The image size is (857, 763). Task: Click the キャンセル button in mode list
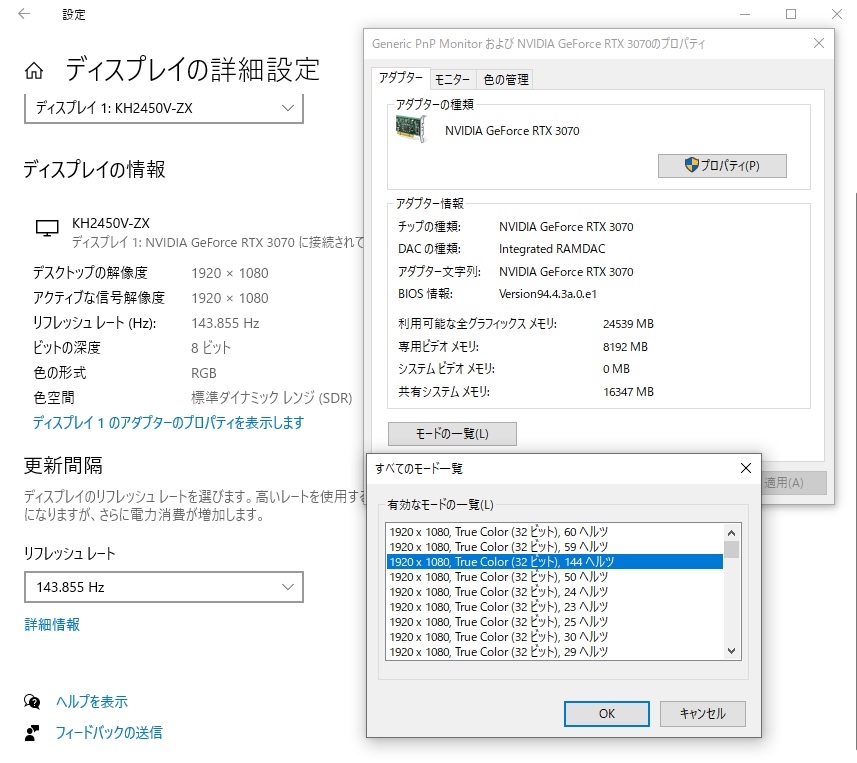702,714
